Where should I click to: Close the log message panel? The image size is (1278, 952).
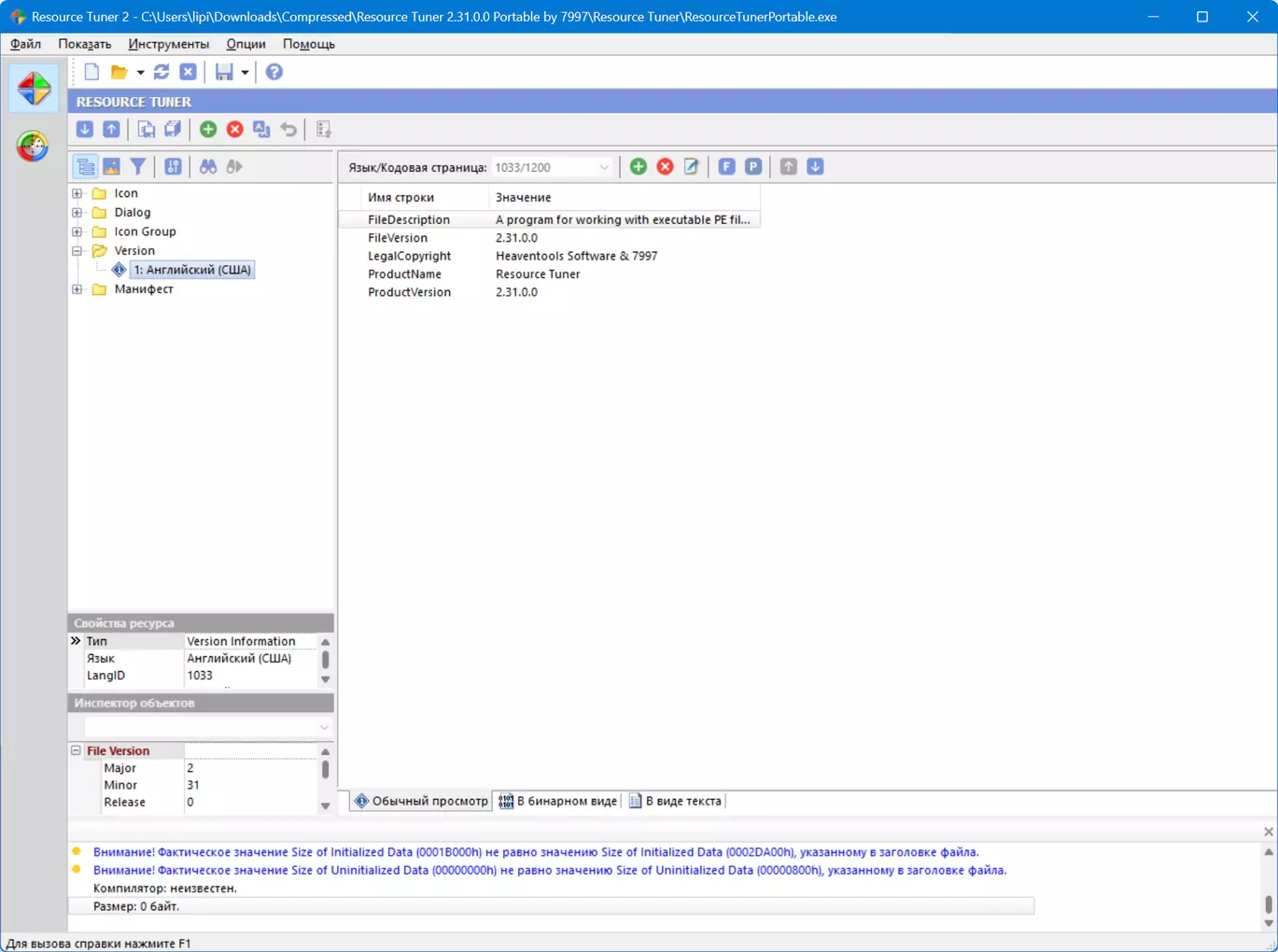tap(1268, 832)
